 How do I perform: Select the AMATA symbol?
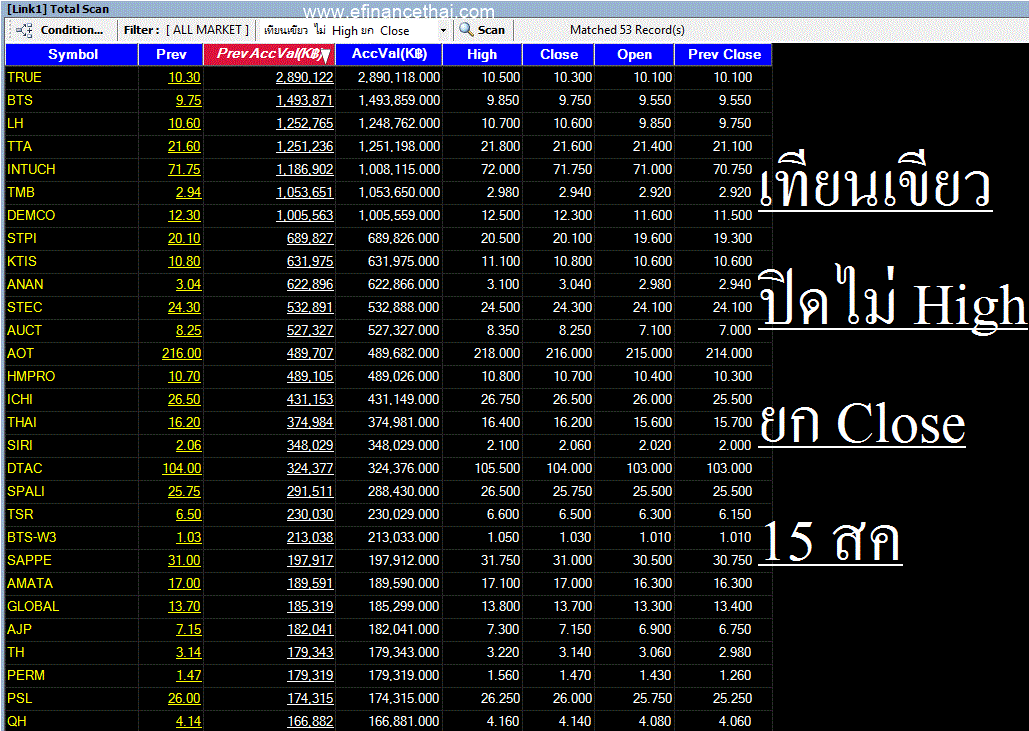coord(30,583)
